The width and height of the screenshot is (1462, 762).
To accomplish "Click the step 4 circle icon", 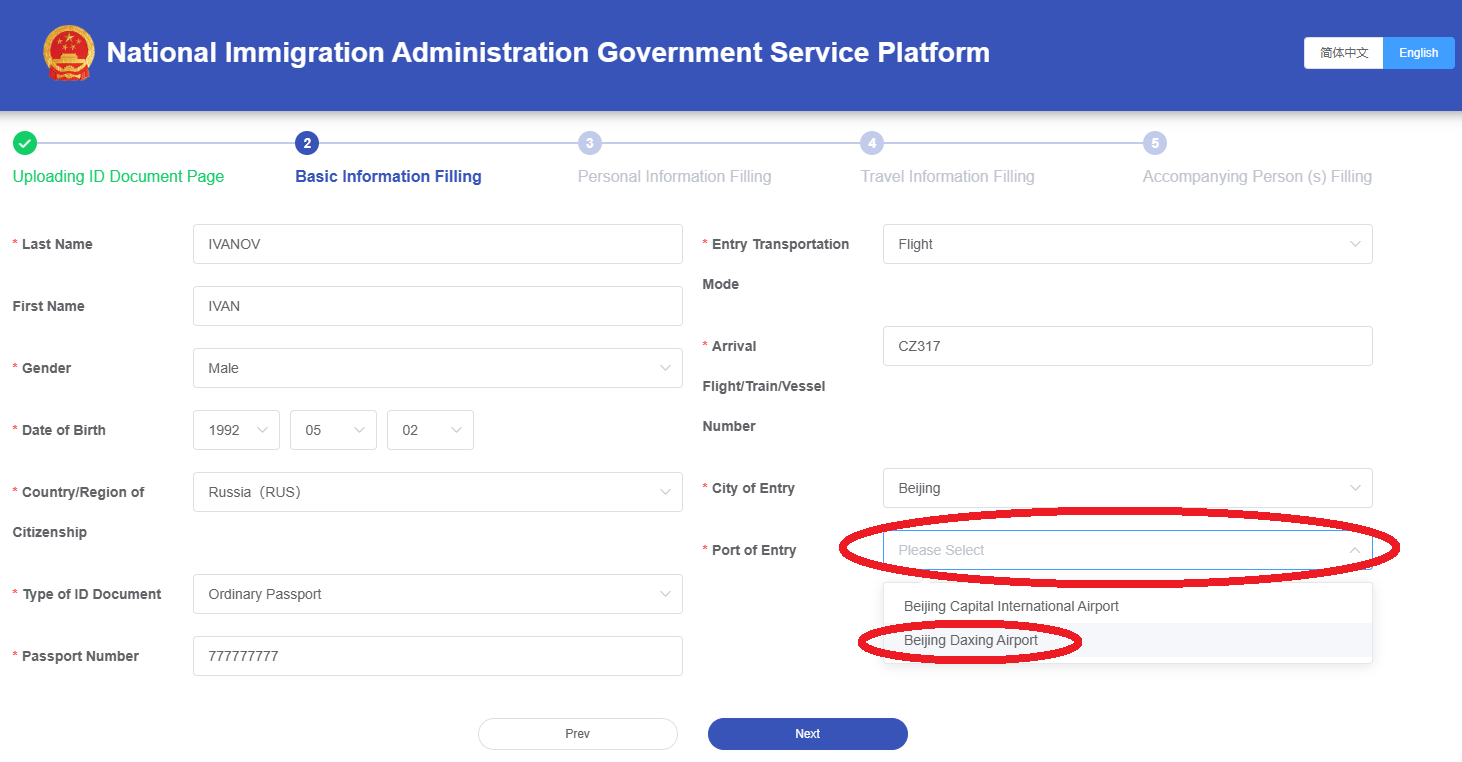I will click(x=872, y=143).
